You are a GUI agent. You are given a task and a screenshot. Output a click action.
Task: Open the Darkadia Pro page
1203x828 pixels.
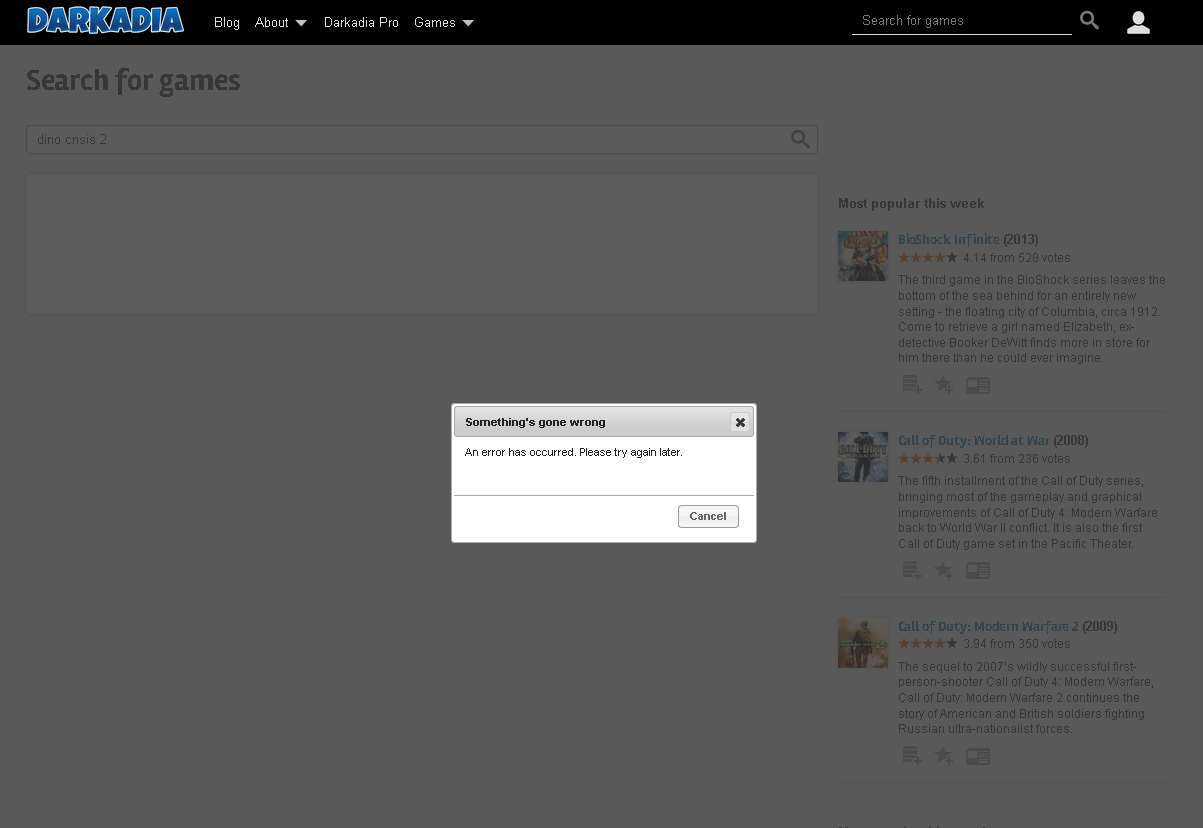click(361, 22)
